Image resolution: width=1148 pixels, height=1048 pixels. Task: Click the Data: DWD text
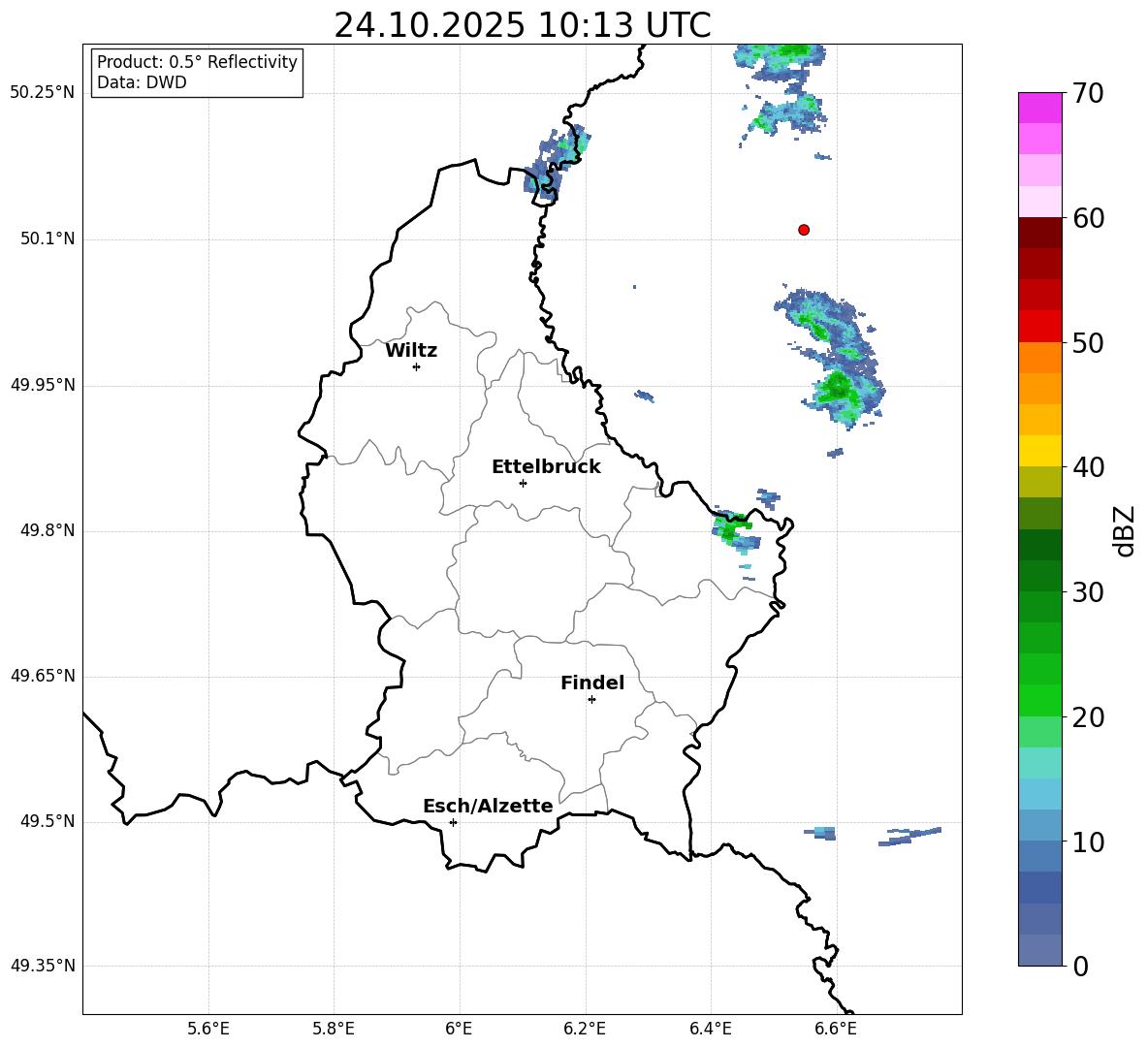[142, 82]
